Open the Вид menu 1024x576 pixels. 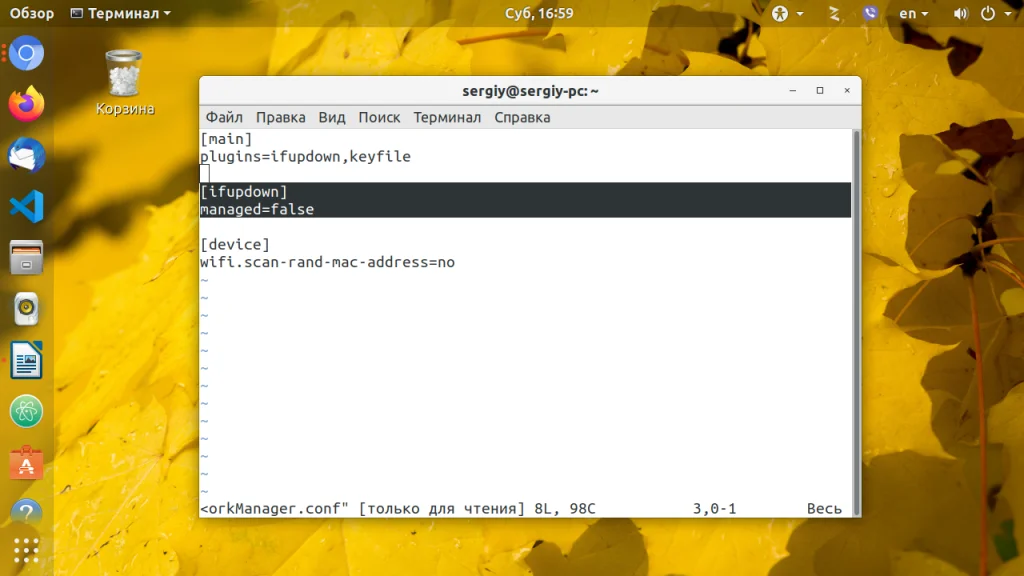click(x=332, y=118)
